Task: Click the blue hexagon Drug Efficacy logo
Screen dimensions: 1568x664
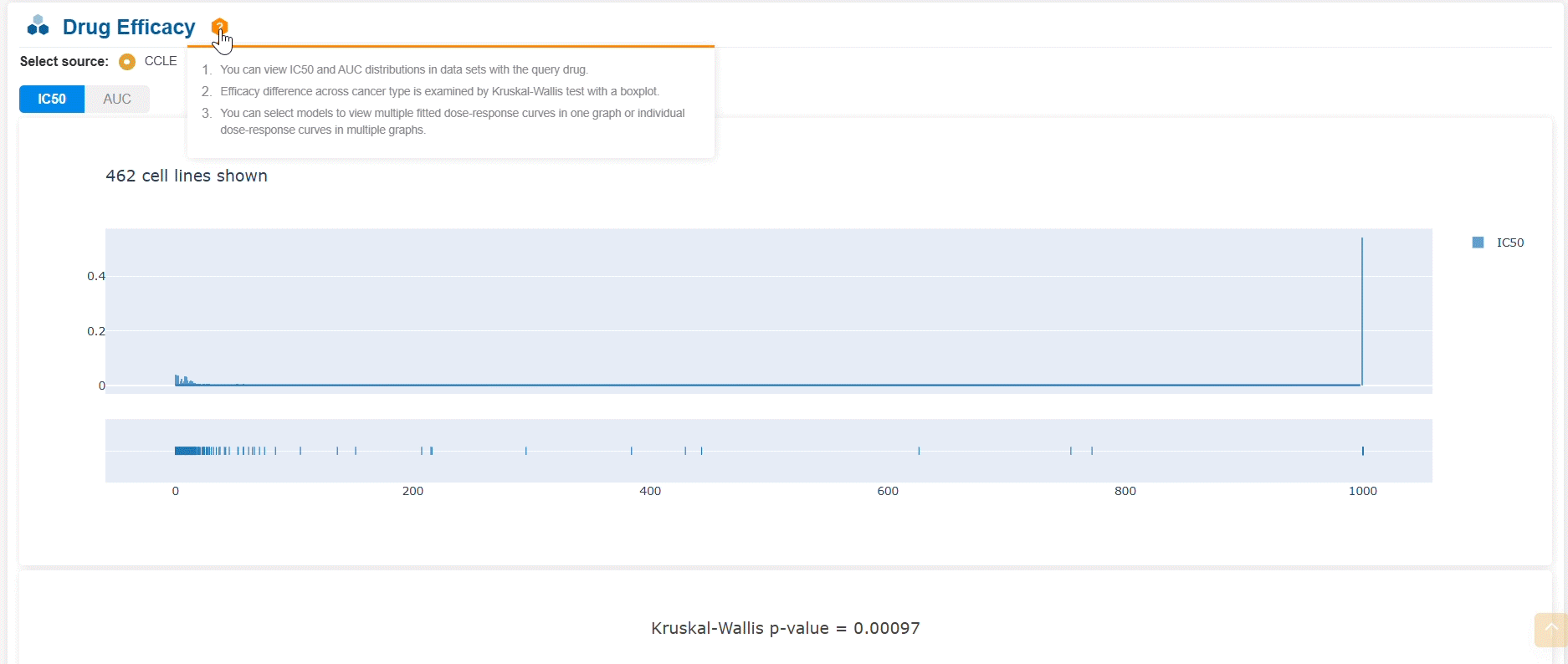Action: coord(38,26)
